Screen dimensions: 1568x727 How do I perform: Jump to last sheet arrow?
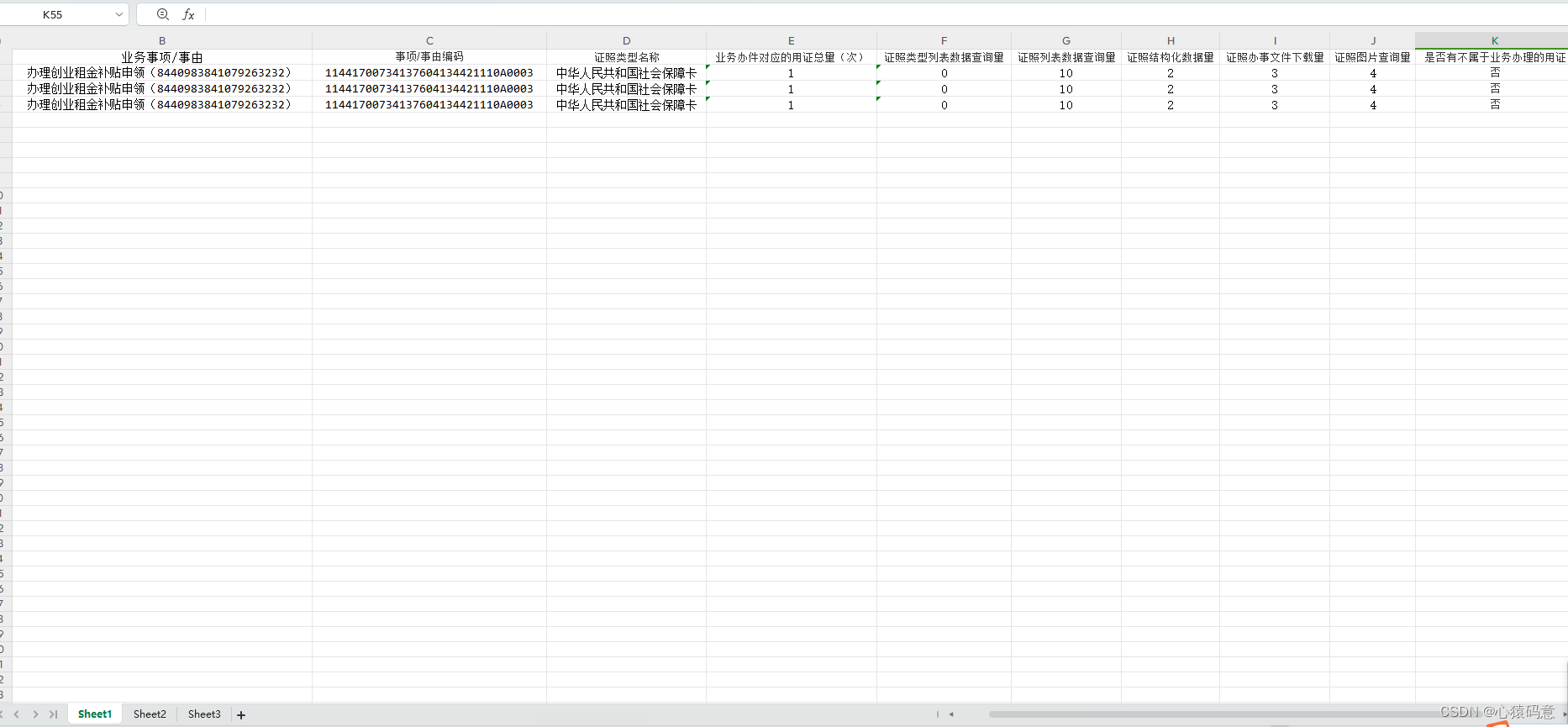53,714
